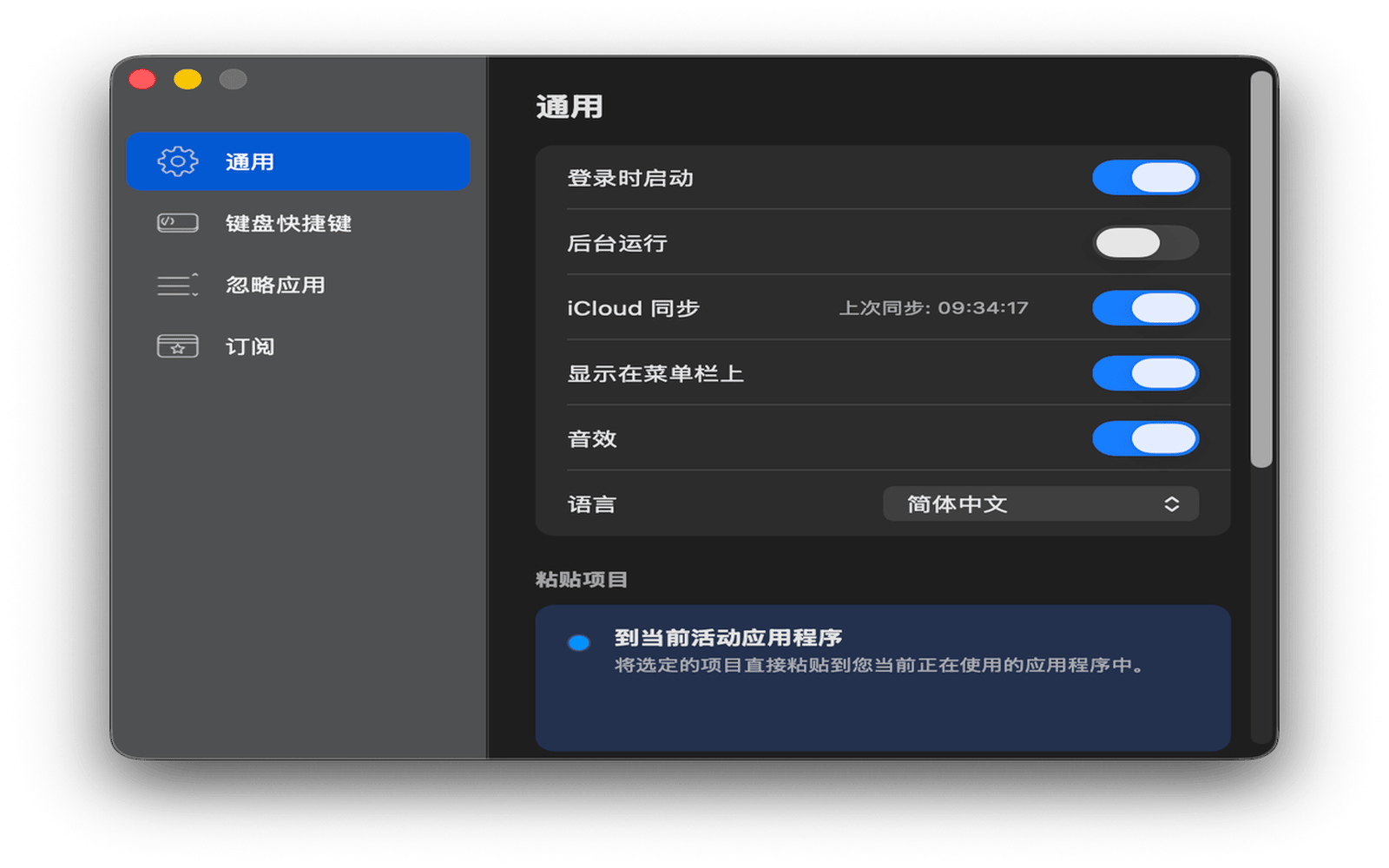Enable the 后台运行 switch

(x=1145, y=243)
